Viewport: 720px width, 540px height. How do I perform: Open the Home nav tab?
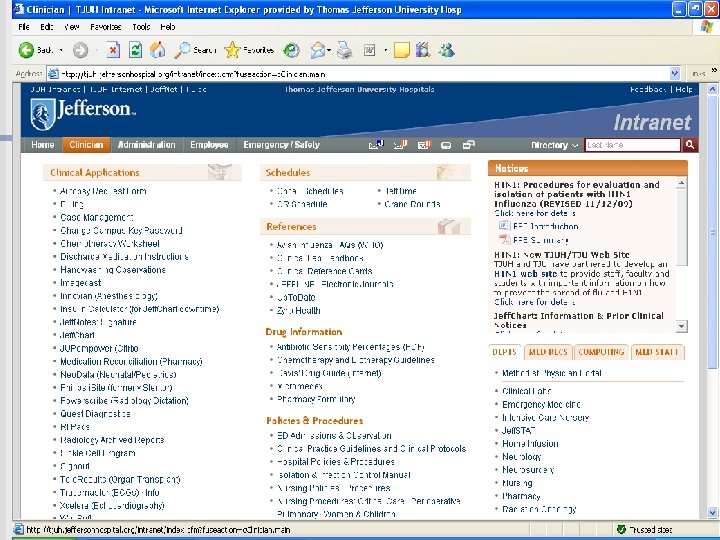[x=43, y=145]
